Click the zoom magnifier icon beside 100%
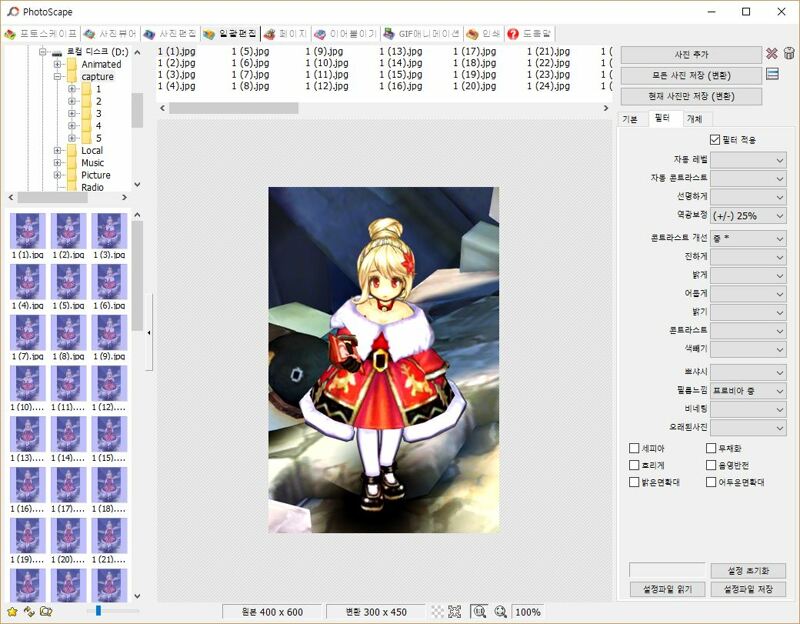The image size is (800, 624). pyautogui.click(x=500, y=611)
